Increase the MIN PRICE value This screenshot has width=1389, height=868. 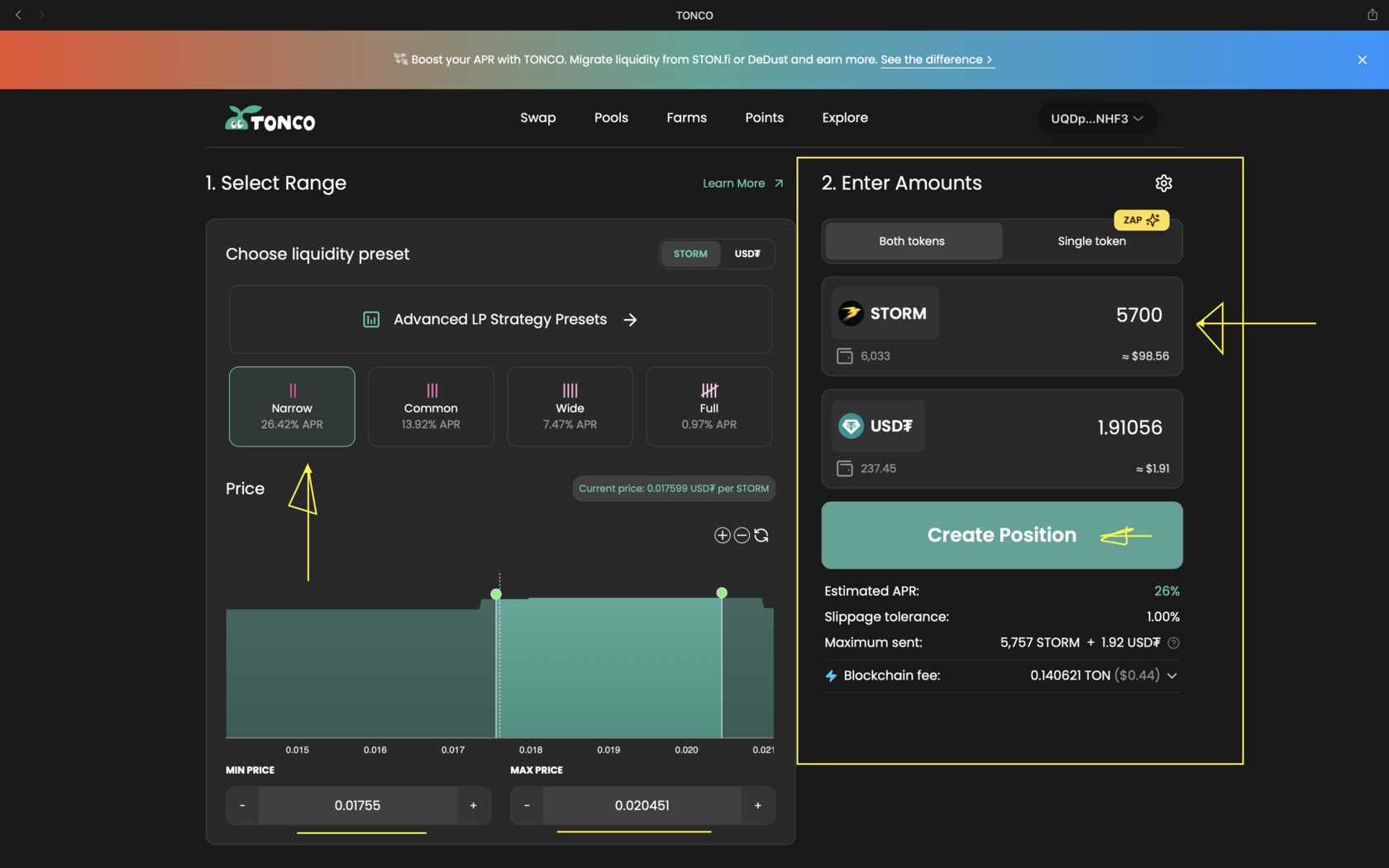click(474, 805)
